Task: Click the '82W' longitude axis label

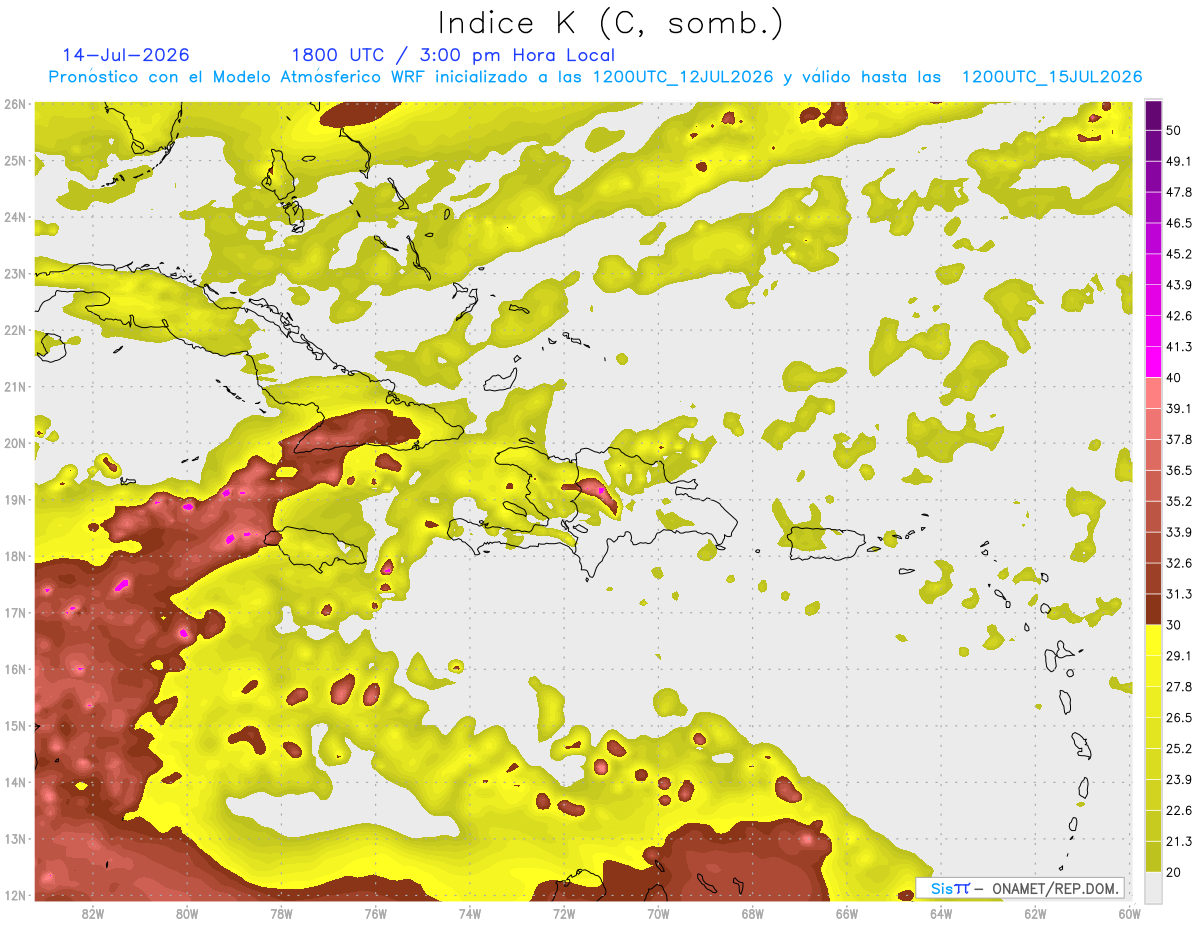Action: (x=93, y=913)
